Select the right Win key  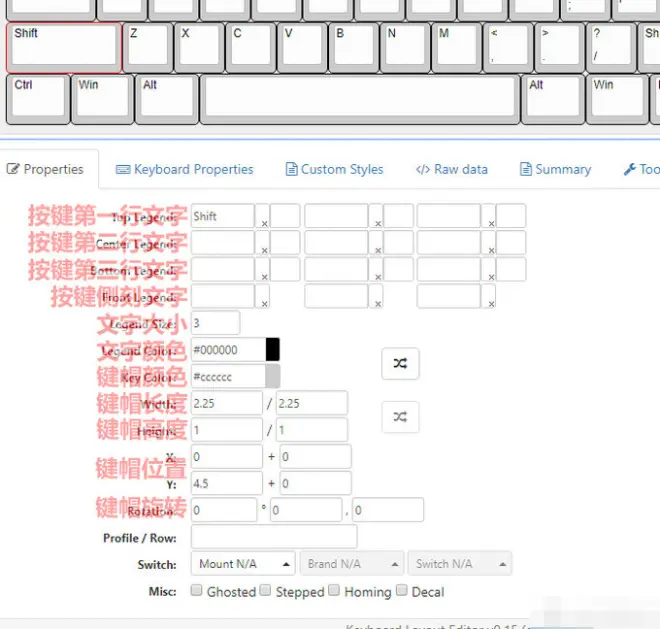(617, 99)
